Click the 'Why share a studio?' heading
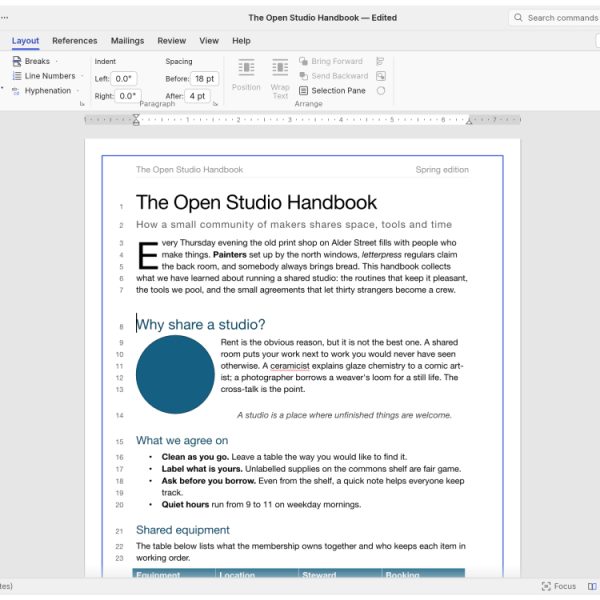600x600 pixels. [201, 324]
